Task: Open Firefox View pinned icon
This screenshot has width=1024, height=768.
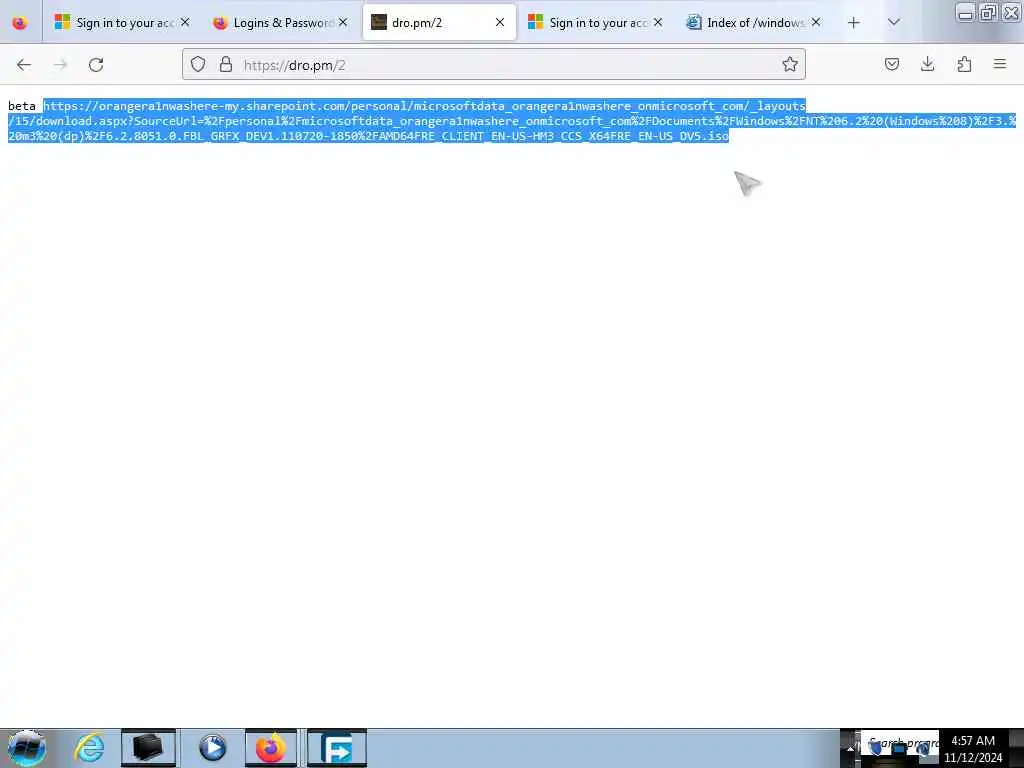Action: coord(20,23)
